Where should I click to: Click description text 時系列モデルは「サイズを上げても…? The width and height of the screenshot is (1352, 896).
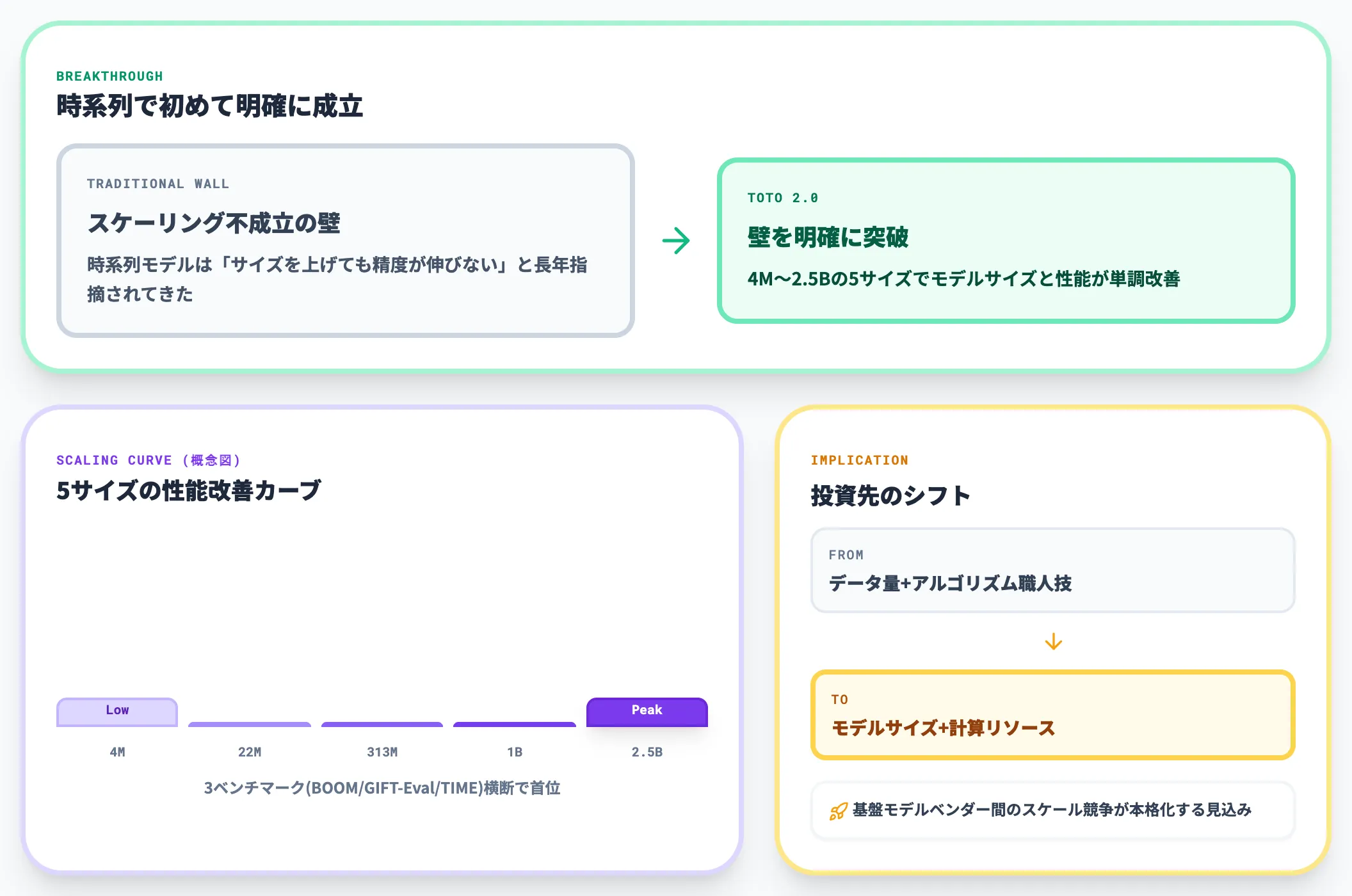click(x=337, y=279)
